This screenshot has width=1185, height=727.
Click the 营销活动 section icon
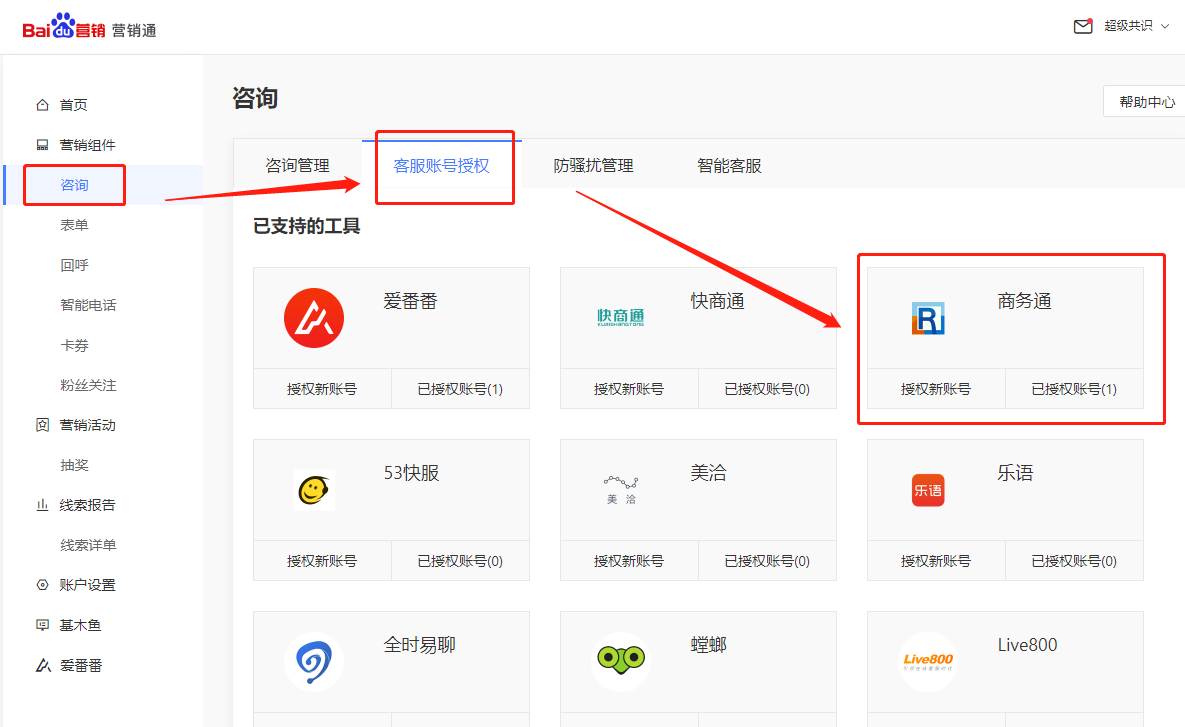tap(42, 425)
